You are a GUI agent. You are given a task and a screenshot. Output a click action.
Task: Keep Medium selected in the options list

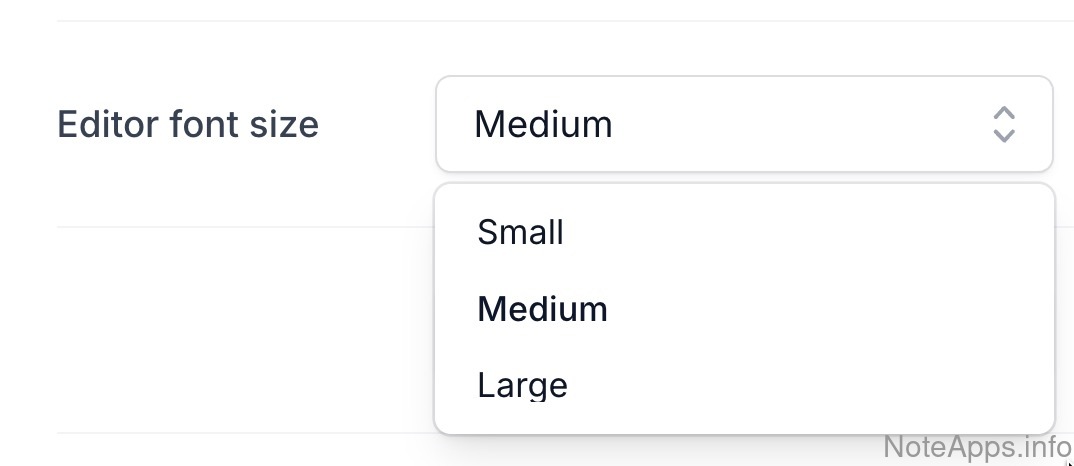click(x=542, y=309)
